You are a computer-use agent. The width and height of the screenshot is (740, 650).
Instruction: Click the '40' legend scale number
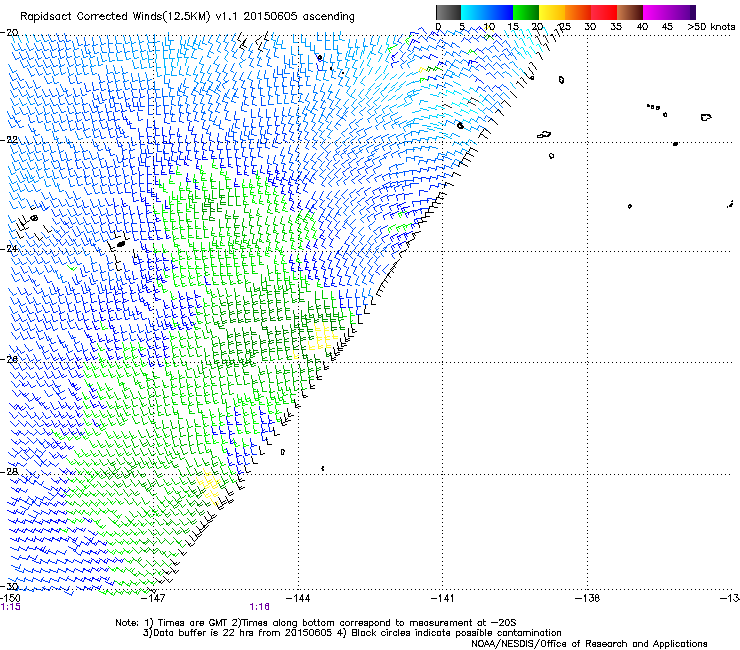click(642, 27)
